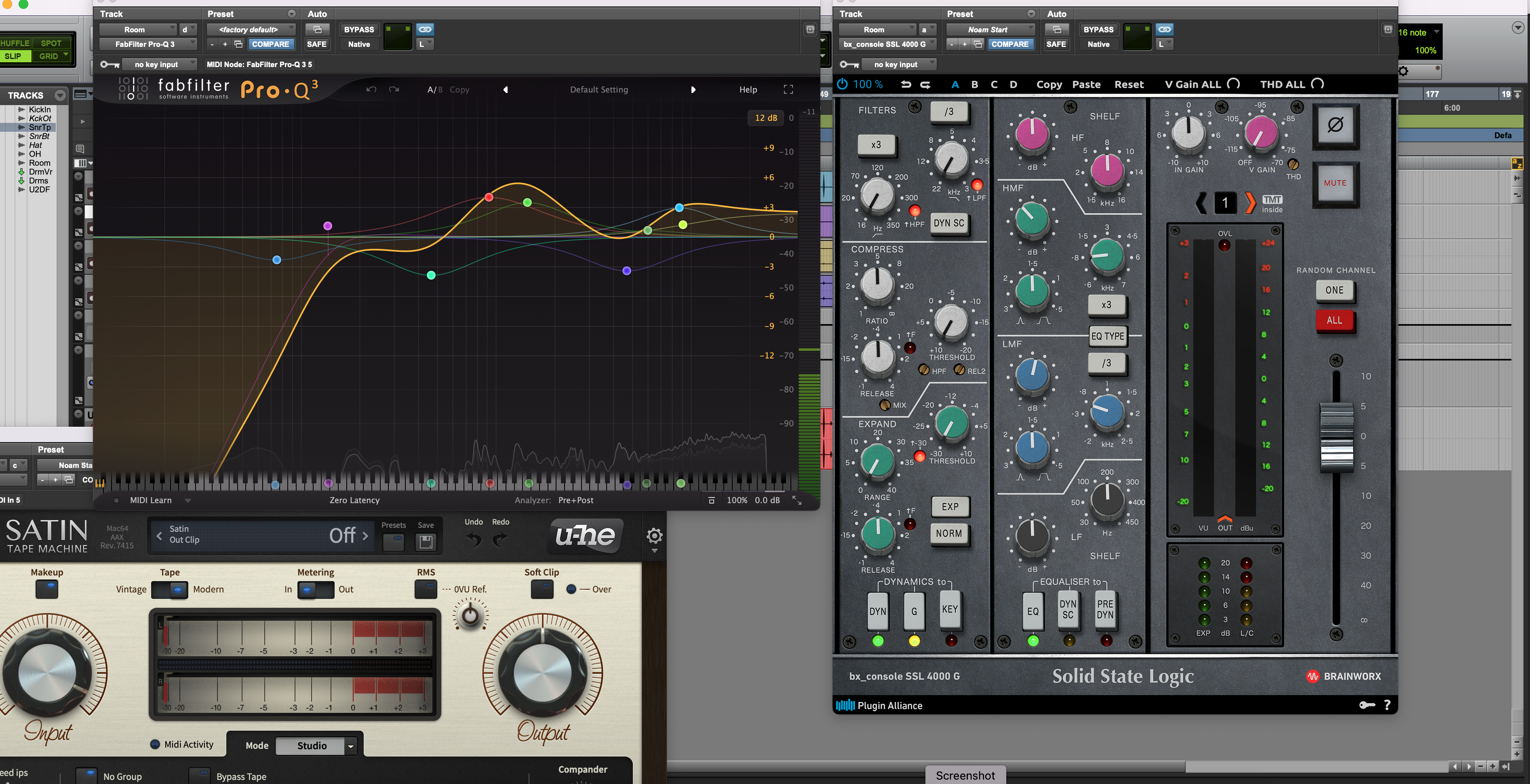Click Satin Output knob

(x=542, y=672)
